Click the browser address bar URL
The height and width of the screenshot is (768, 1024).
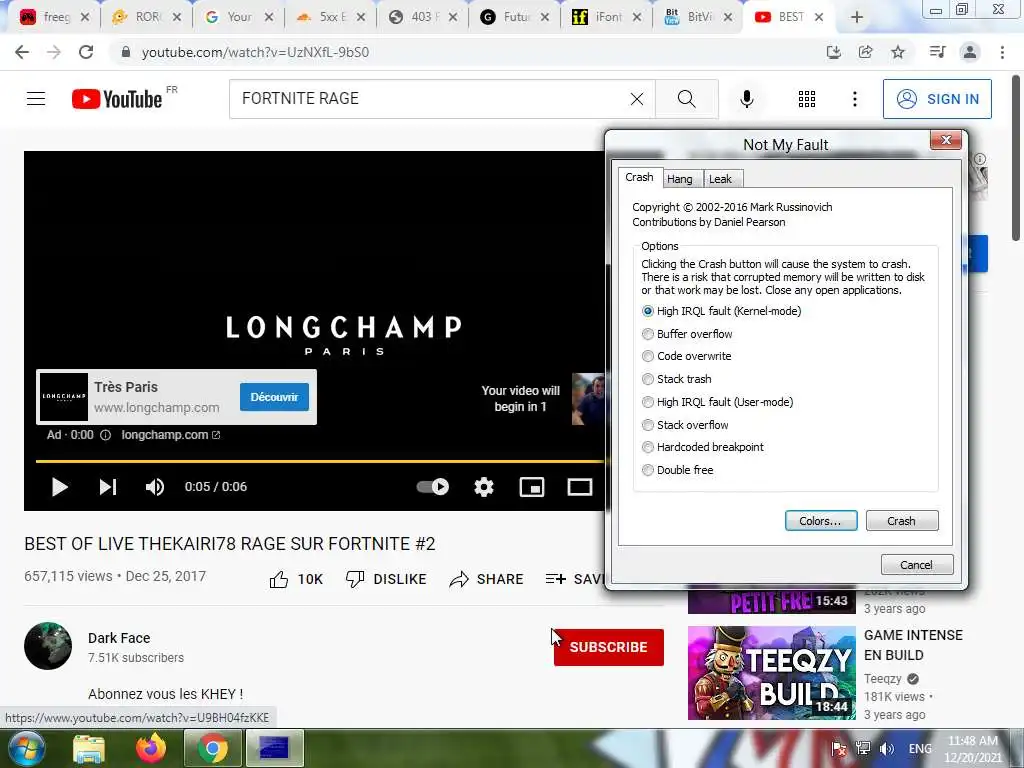coord(255,52)
